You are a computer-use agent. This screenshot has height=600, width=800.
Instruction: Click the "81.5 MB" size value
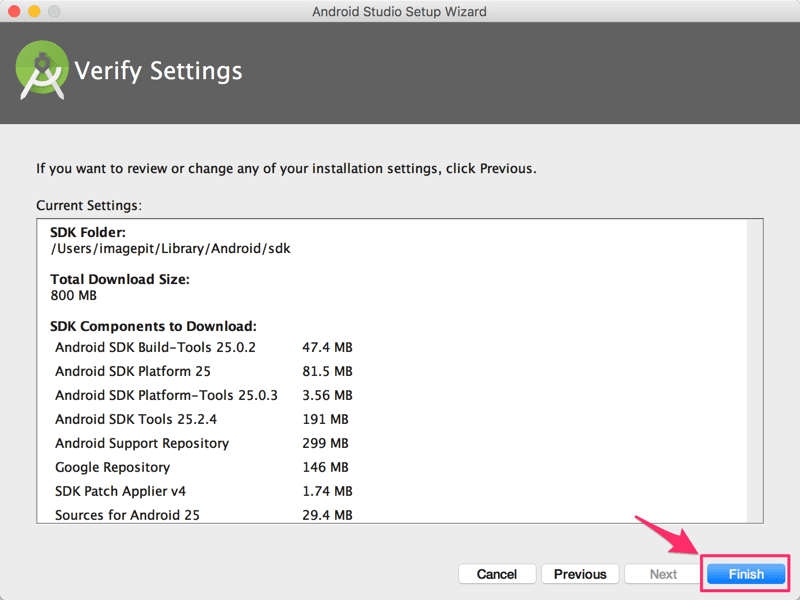click(x=327, y=371)
